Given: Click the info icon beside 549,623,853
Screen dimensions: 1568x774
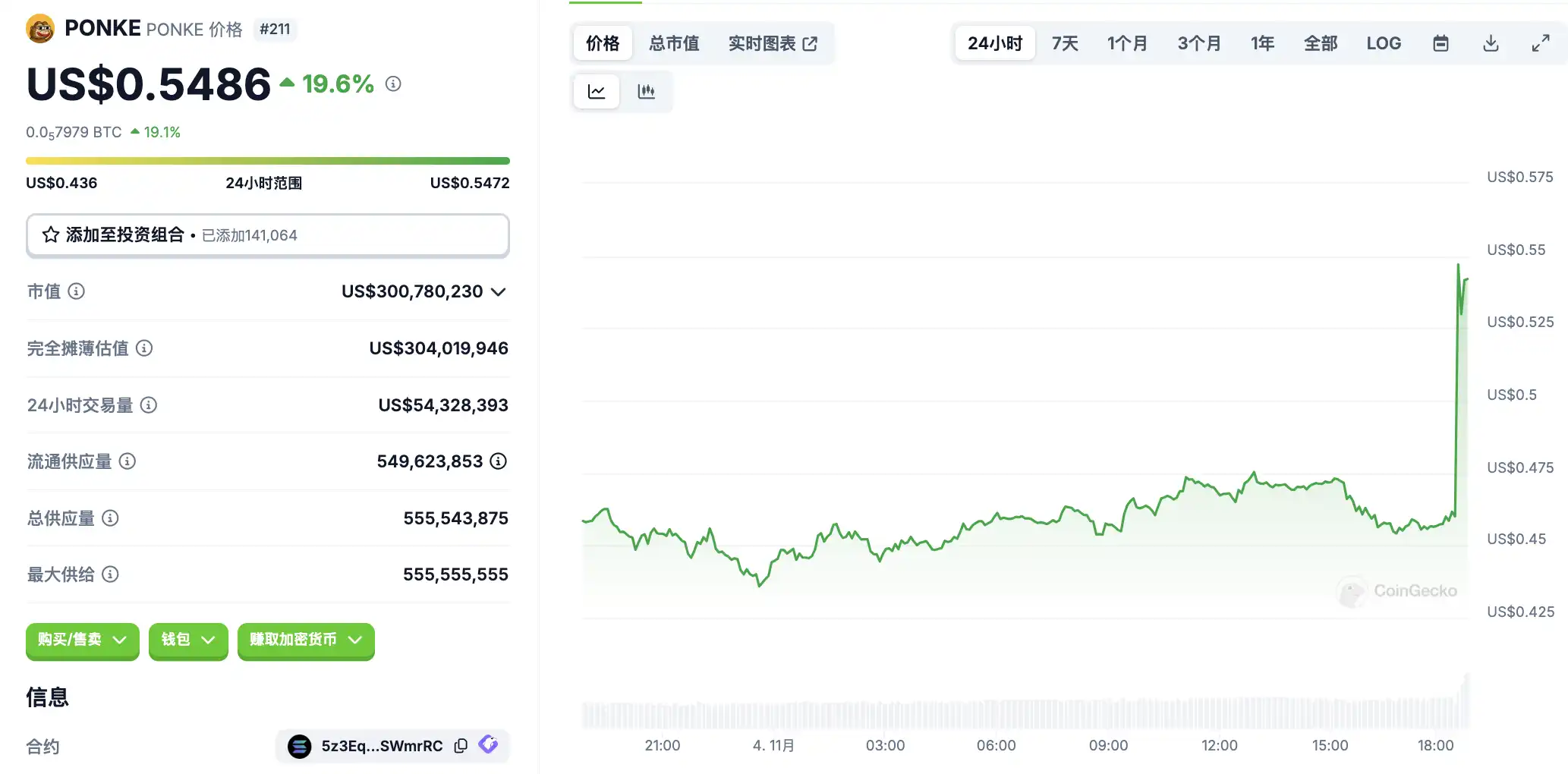Looking at the screenshot, I should point(499,461).
